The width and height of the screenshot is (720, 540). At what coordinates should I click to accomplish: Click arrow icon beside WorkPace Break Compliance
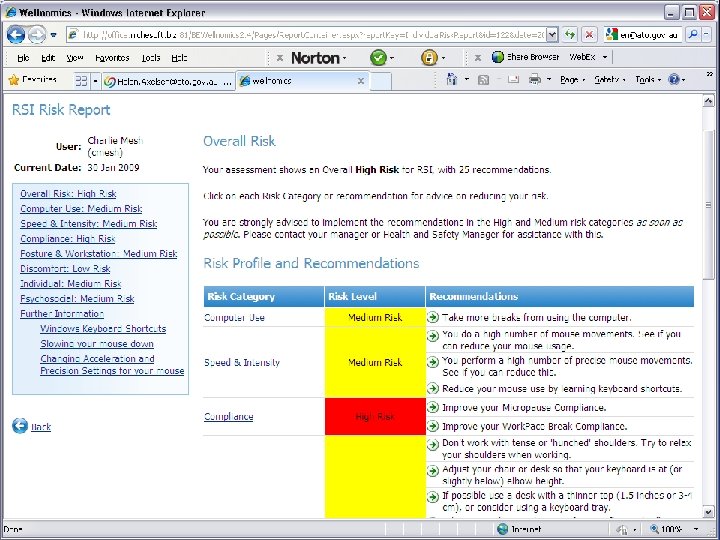coord(433,426)
